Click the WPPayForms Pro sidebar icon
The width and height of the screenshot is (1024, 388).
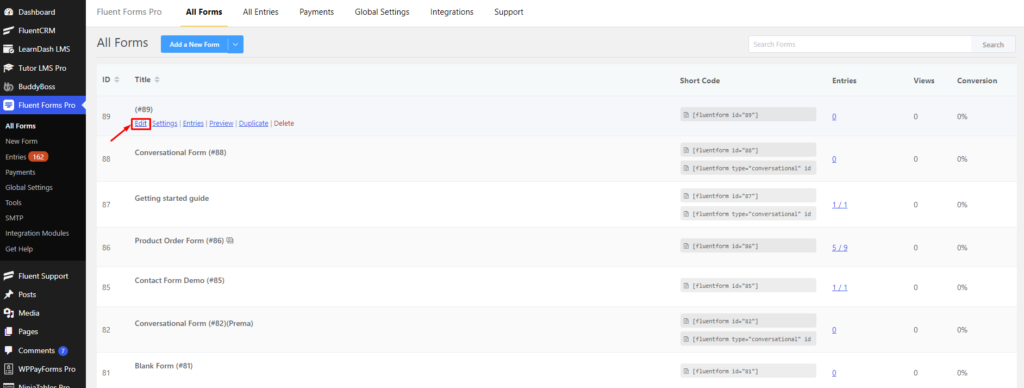[x=8, y=369]
